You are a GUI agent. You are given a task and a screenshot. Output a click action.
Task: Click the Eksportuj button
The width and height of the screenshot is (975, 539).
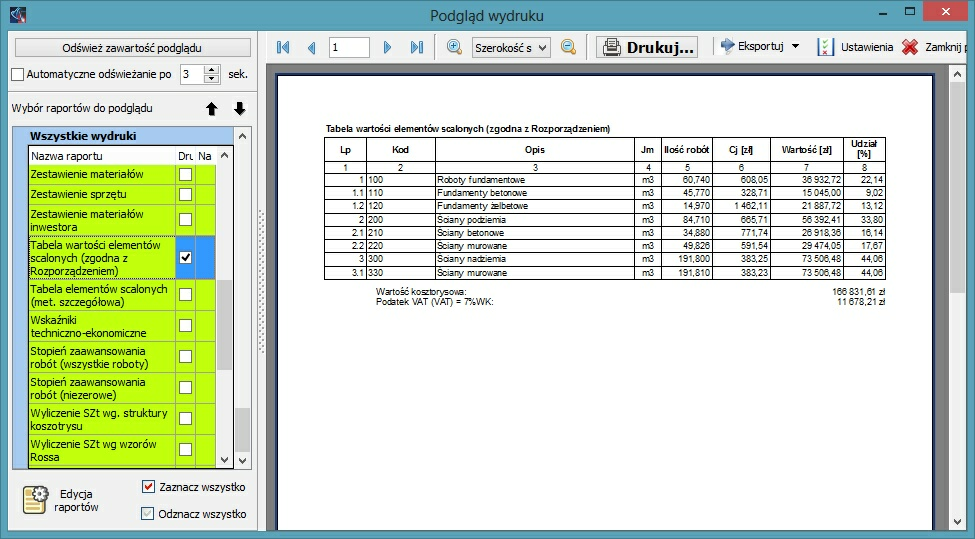coord(752,46)
